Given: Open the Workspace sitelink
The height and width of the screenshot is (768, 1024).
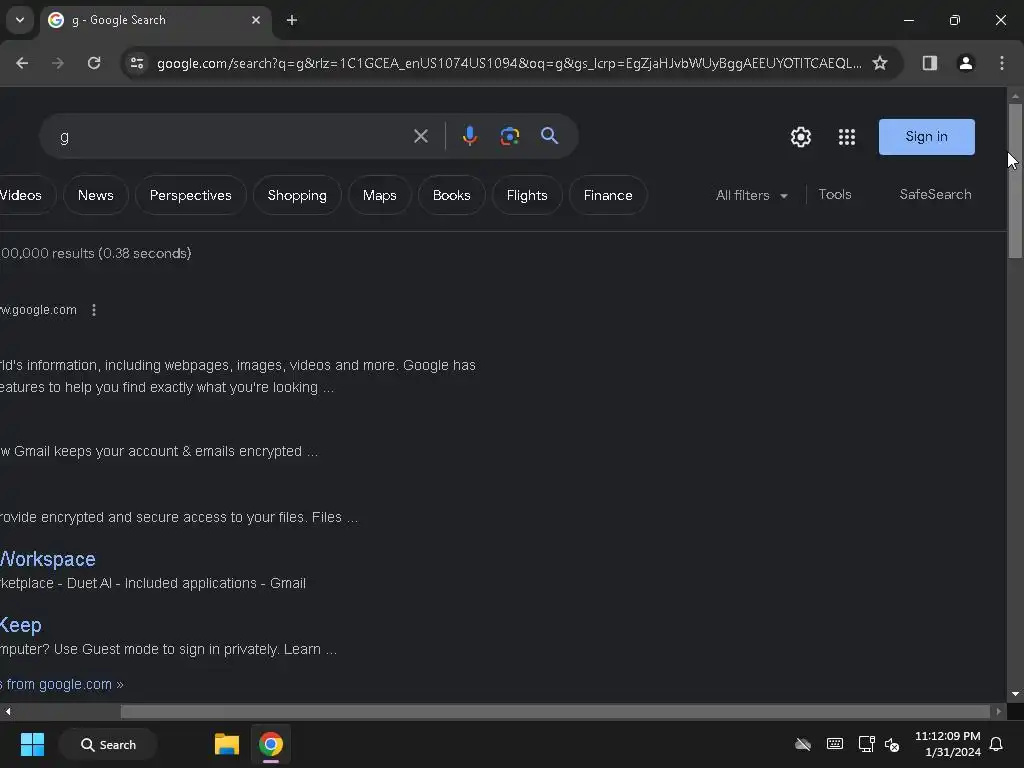Looking at the screenshot, I should tap(48, 559).
